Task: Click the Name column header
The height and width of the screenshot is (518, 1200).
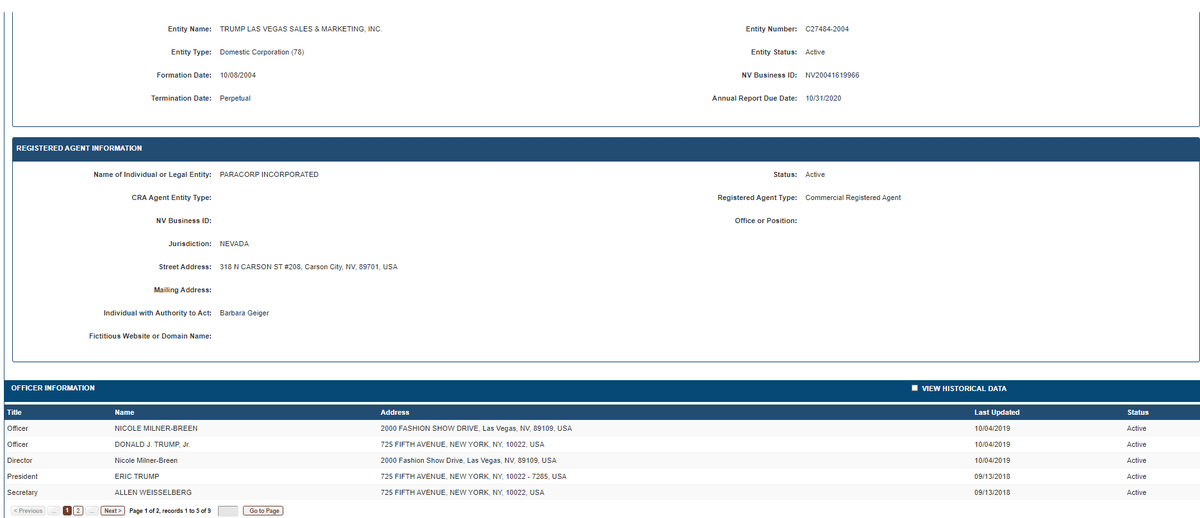Action: point(125,412)
